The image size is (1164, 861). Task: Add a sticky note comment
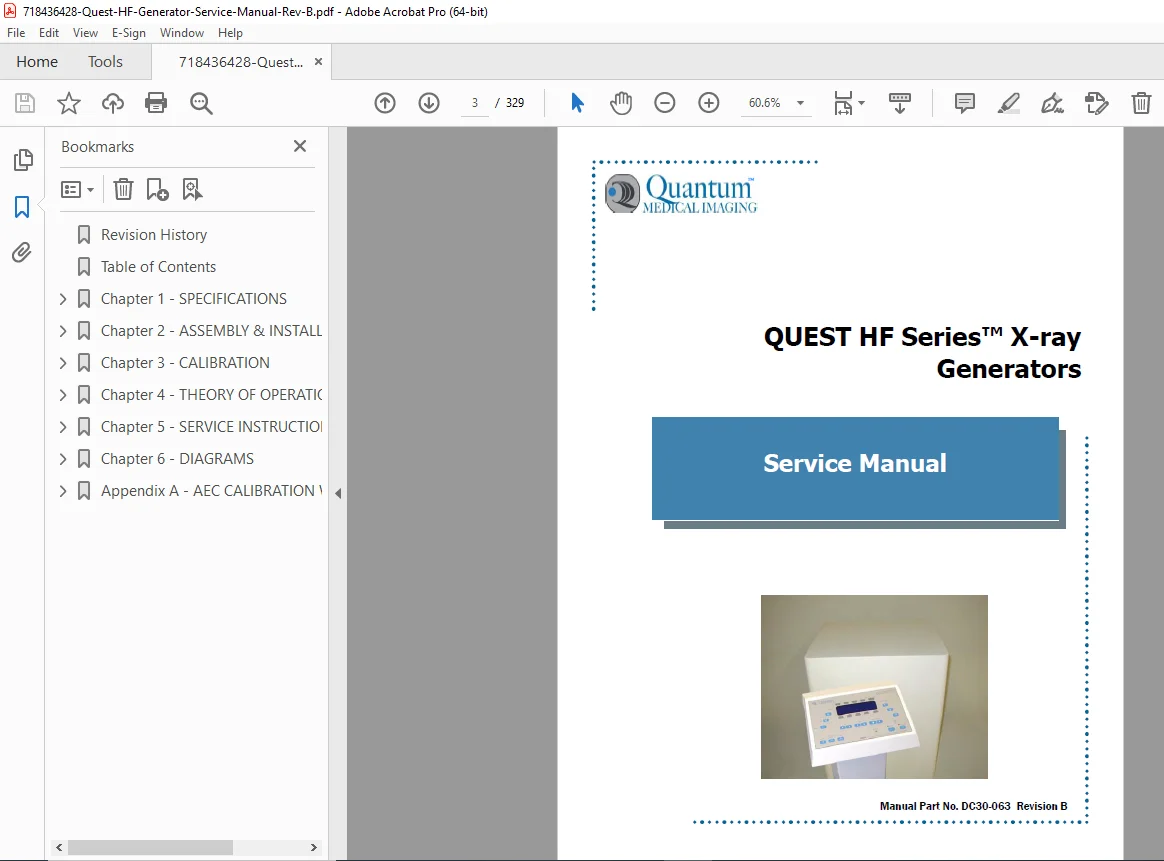click(x=964, y=103)
